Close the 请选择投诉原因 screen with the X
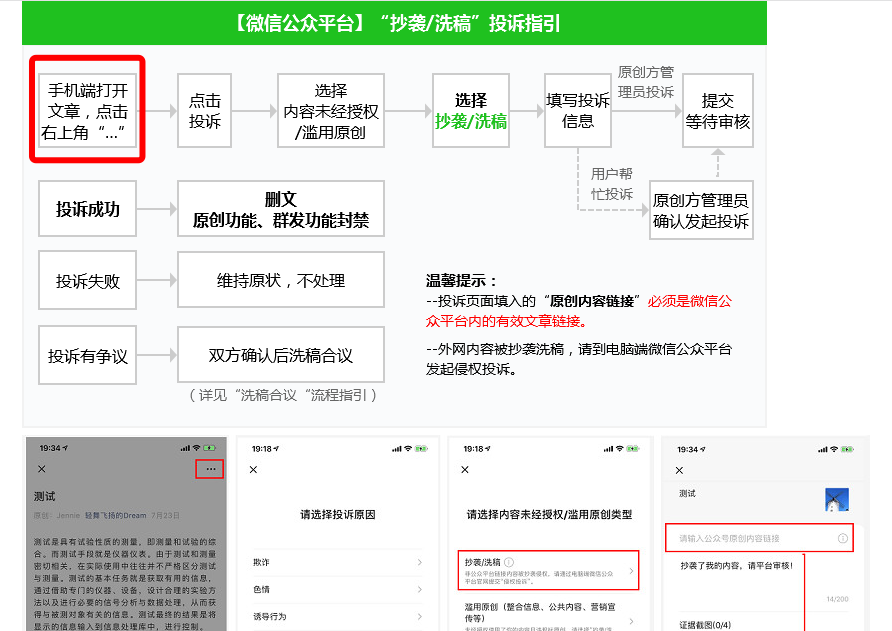This screenshot has height=631, width=892. tap(253, 469)
